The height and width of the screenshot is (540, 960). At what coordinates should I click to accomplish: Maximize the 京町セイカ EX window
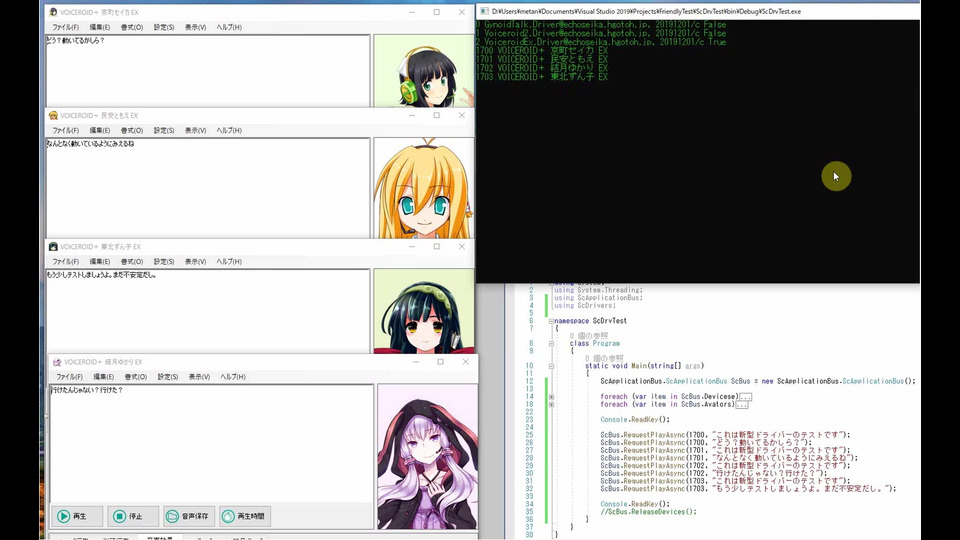coord(437,12)
